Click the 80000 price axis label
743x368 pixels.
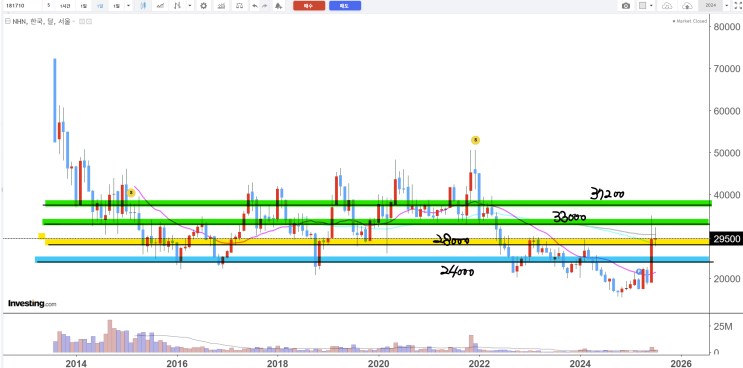[727, 27]
